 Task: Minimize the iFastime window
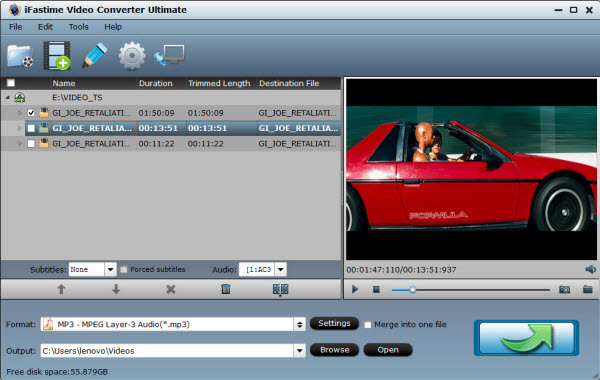coord(558,10)
